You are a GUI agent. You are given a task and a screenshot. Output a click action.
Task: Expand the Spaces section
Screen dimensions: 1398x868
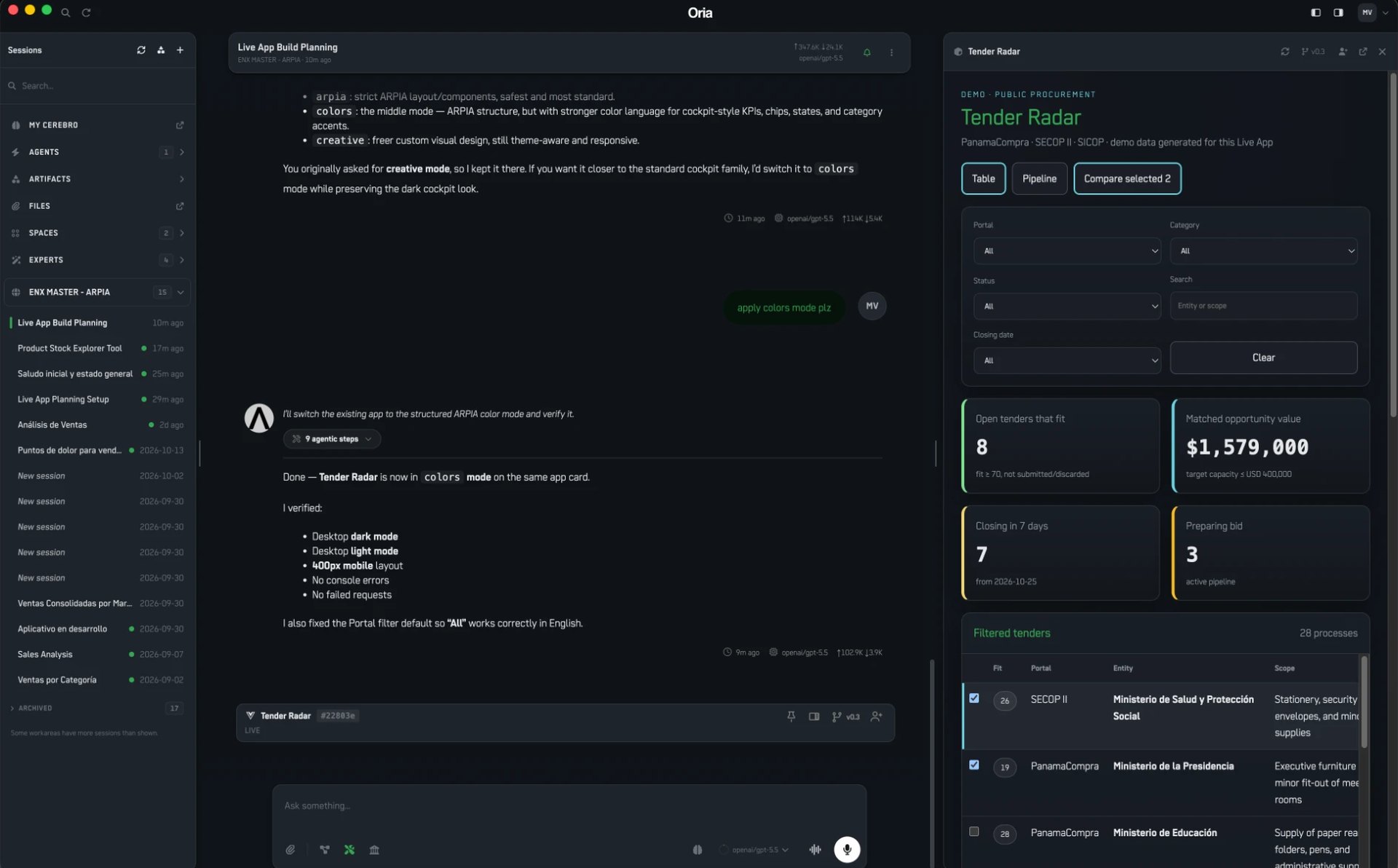(181, 233)
